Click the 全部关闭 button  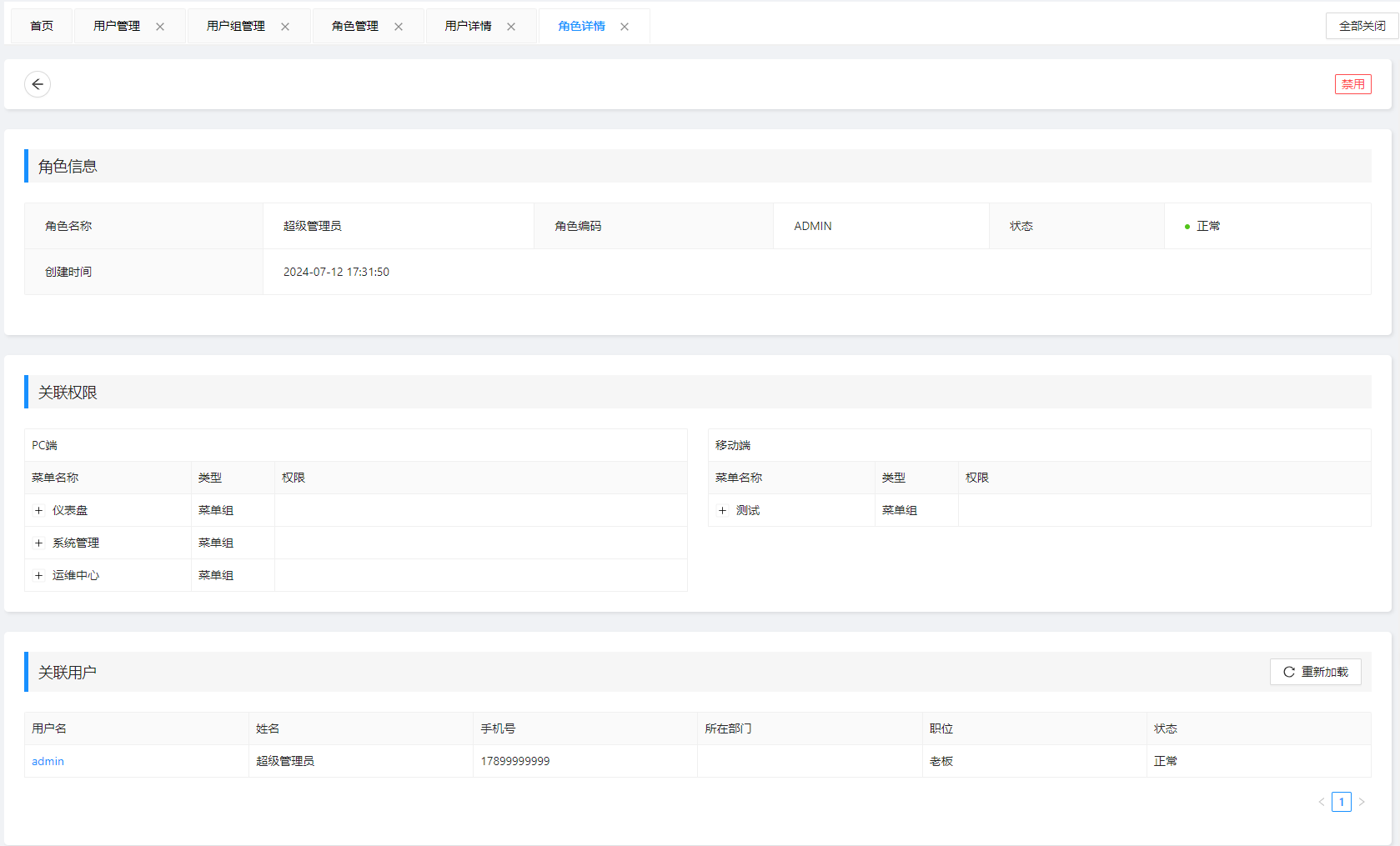tap(1362, 26)
